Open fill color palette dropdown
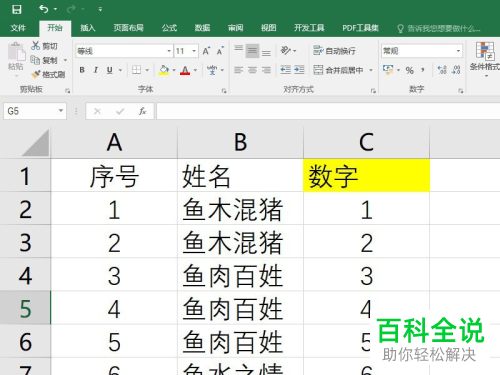 (x=174, y=70)
